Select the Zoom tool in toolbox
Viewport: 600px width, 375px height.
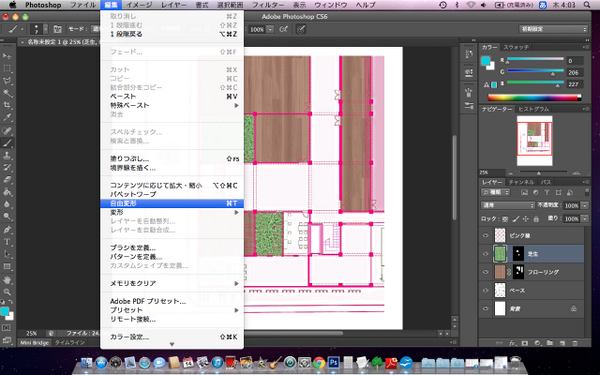click(x=7, y=292)
